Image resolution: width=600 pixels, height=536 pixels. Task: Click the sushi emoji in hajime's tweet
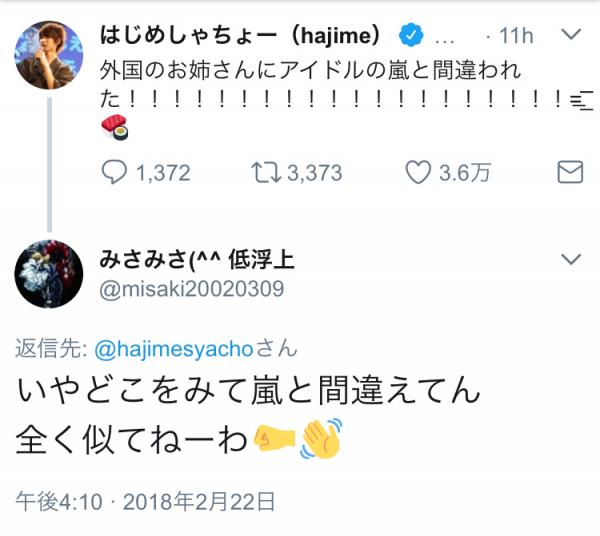pyautogui.click(x=115, y=128)
